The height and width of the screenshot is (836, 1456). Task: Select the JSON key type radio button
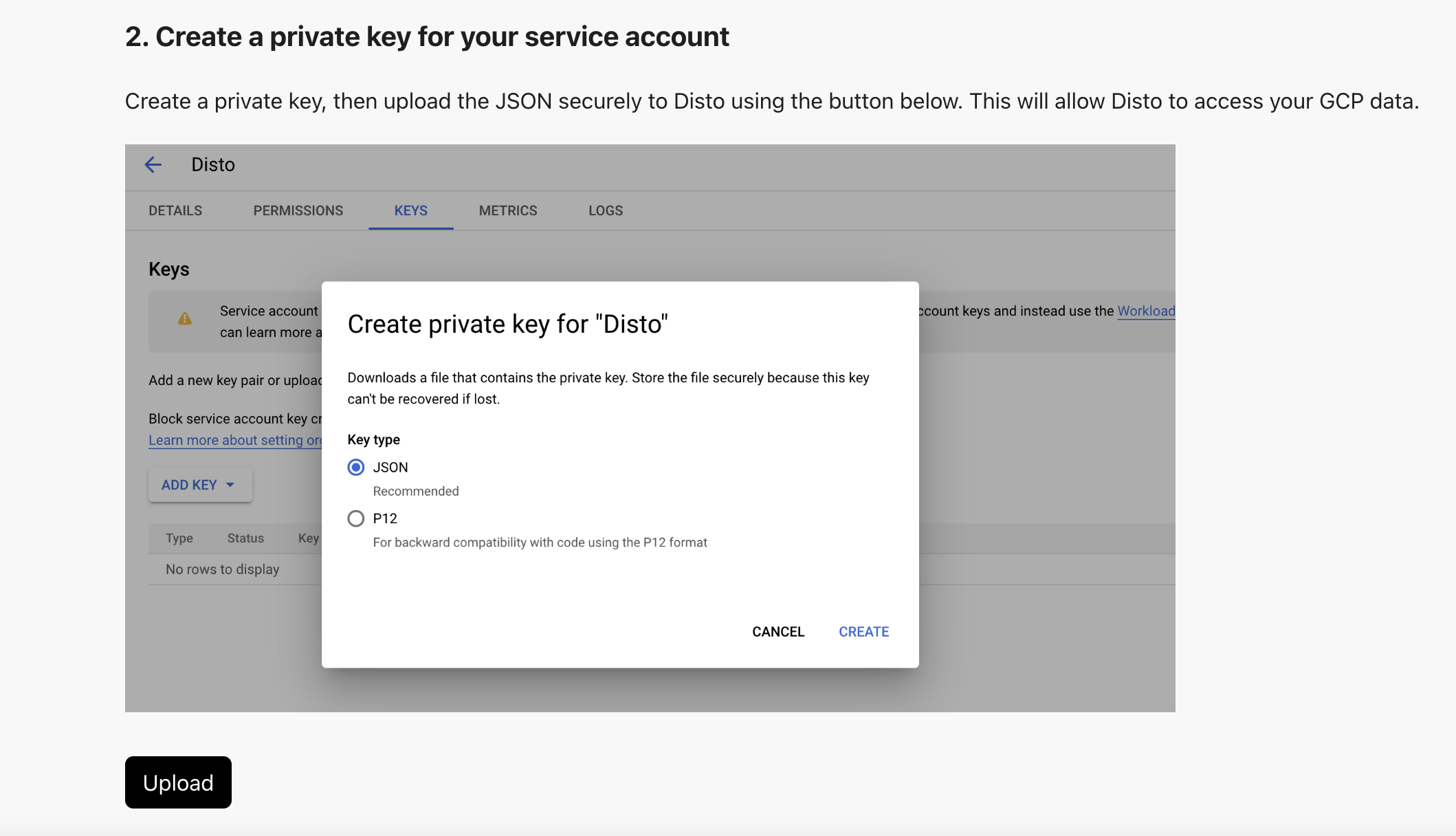pyautogui.click(x=355, y=467)
